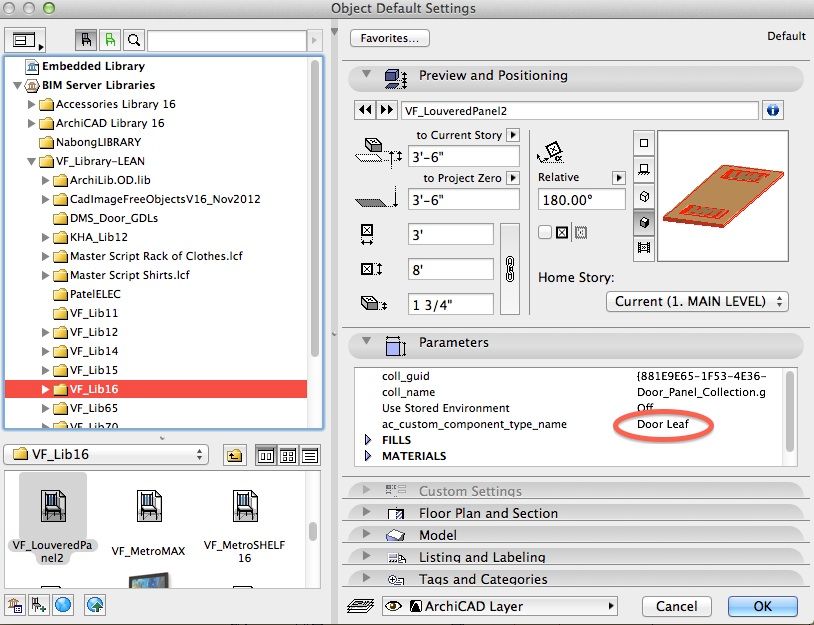Toggle the dashed box orientation icon

581,232
